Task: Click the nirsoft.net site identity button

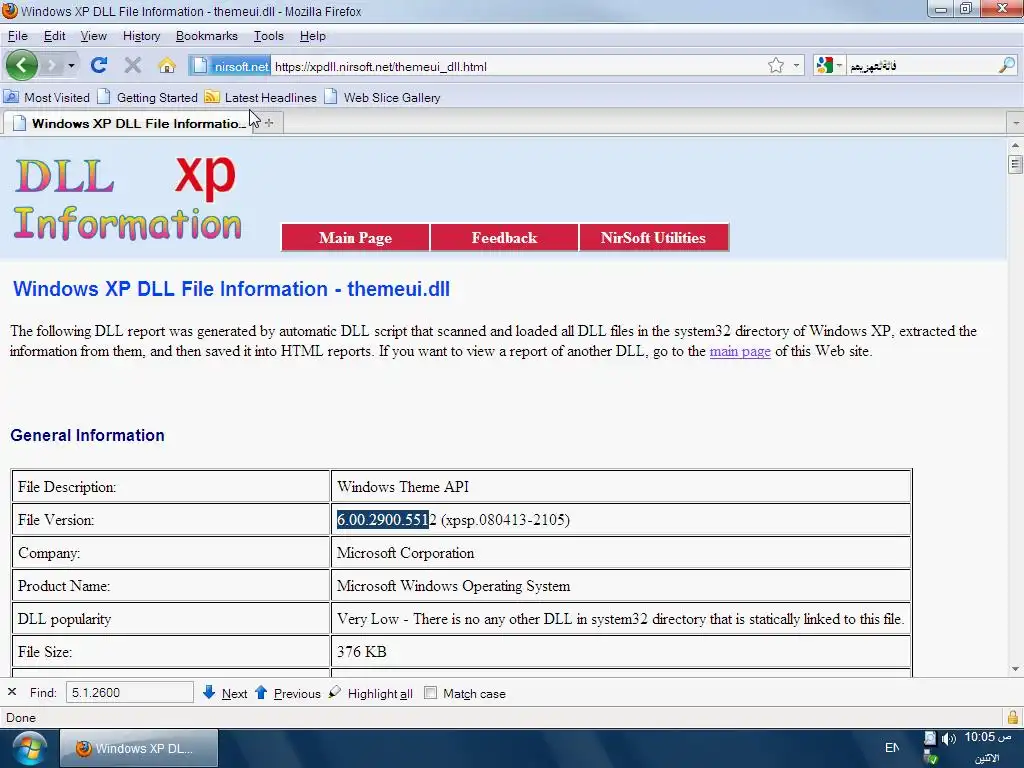Action: pos(230,66)
